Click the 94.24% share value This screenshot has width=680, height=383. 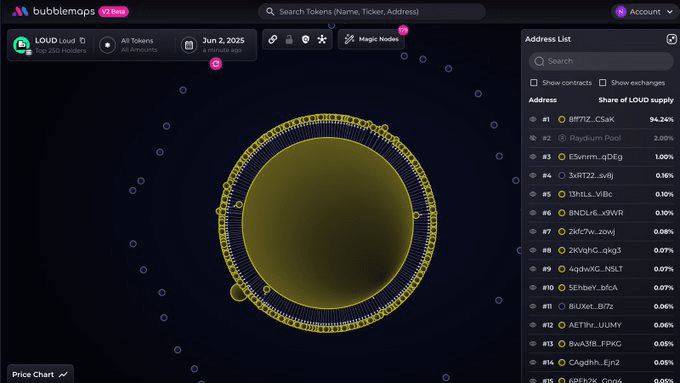[x=661, y=119]
